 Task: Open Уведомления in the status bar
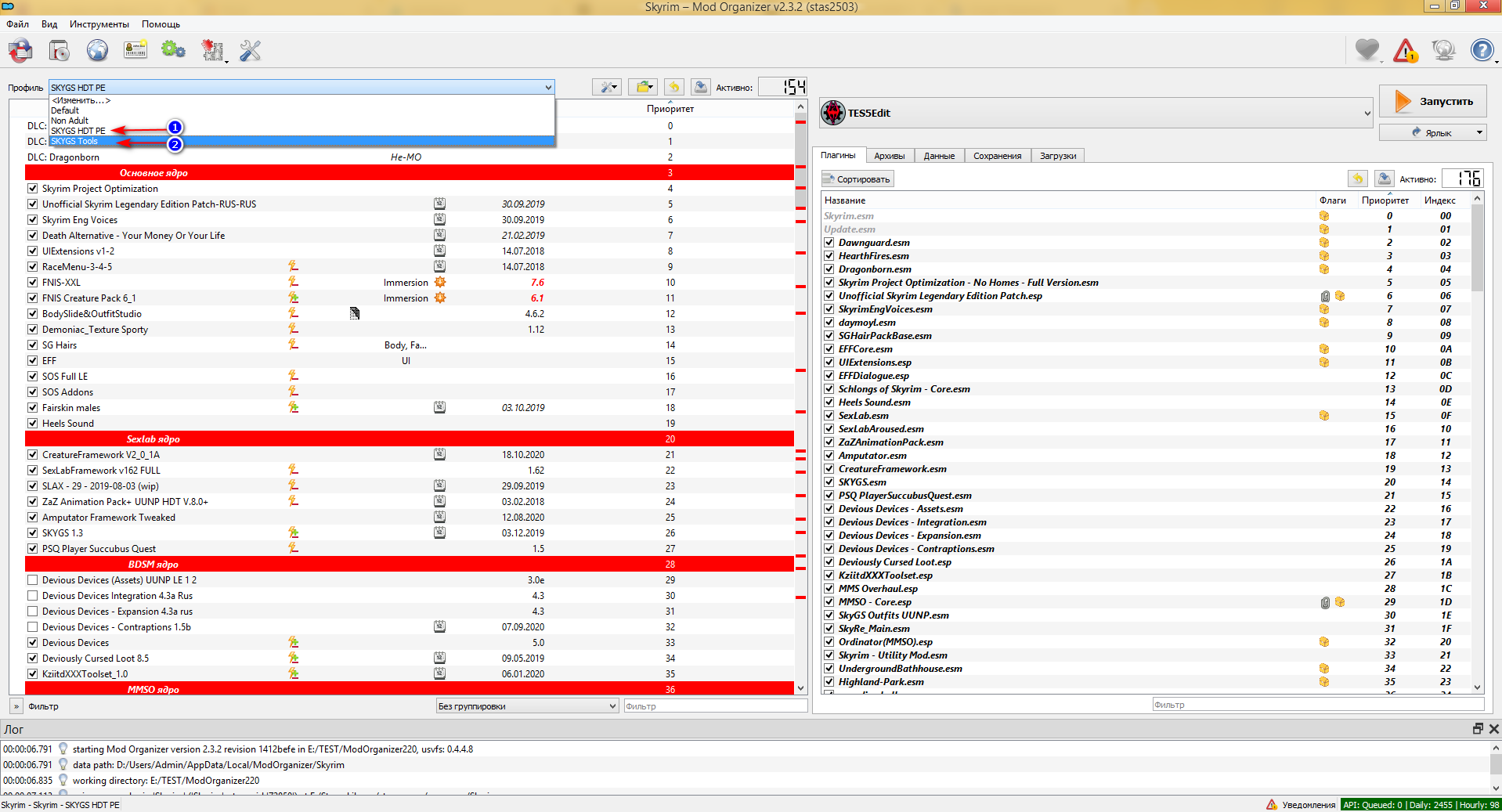pos(1301,804)
